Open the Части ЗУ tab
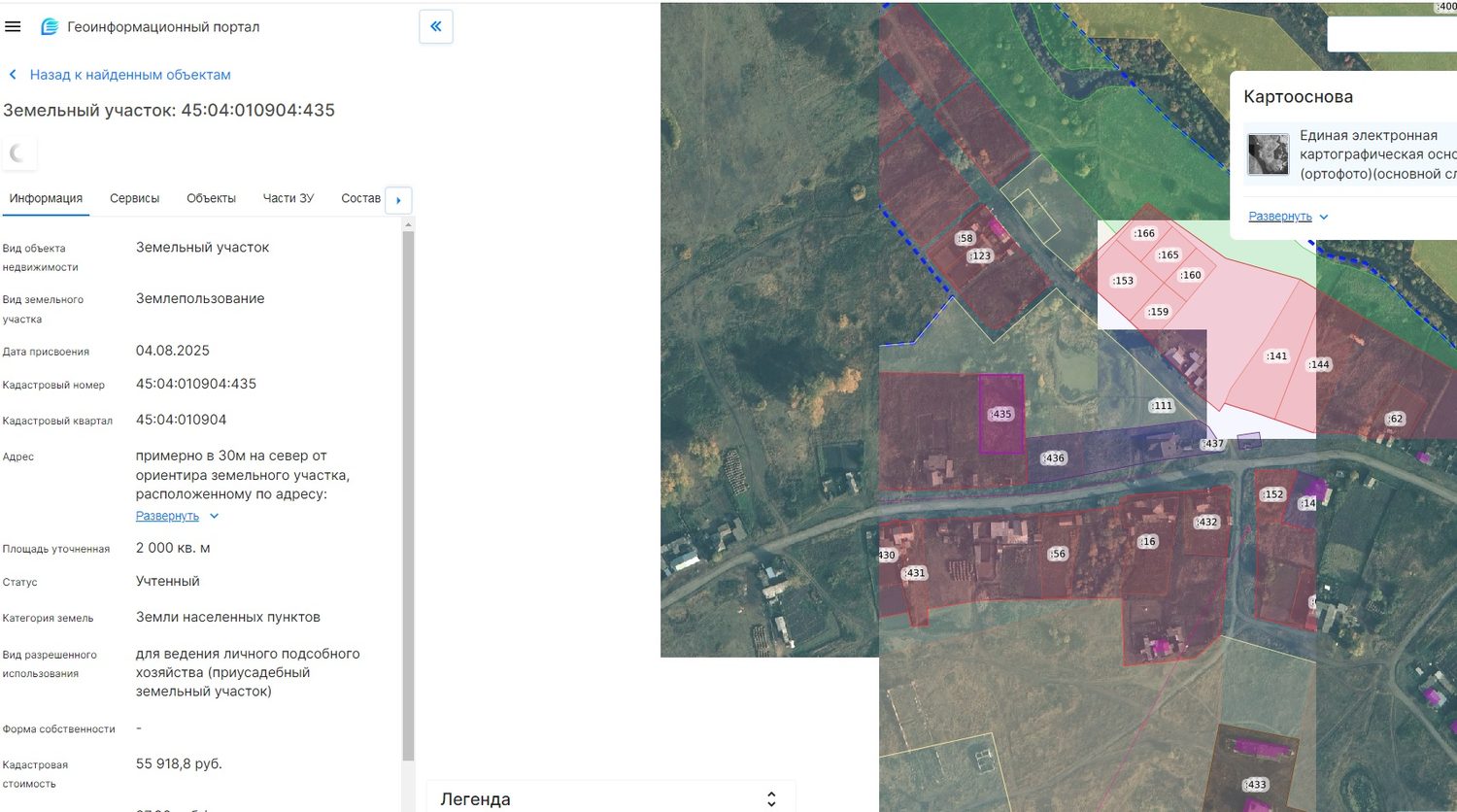This screenshot has height=812, width=1457. tap(288, 198)
